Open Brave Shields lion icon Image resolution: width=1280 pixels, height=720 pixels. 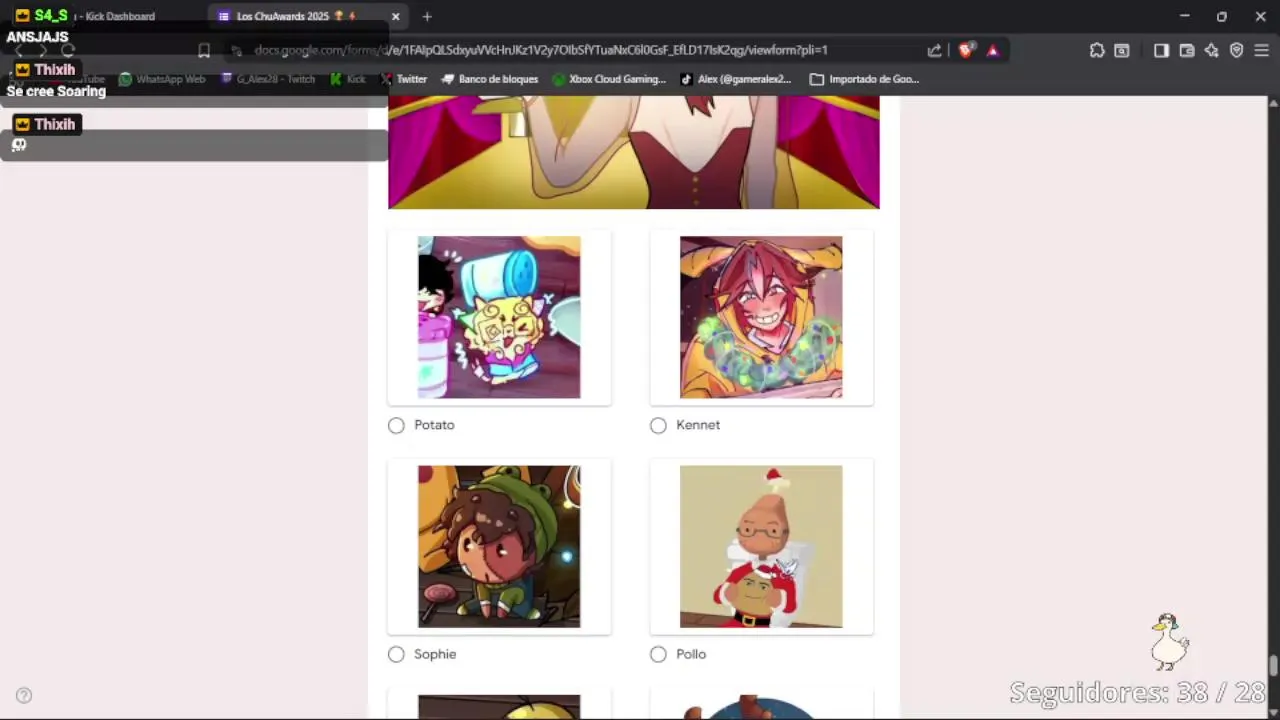point(965,50)
